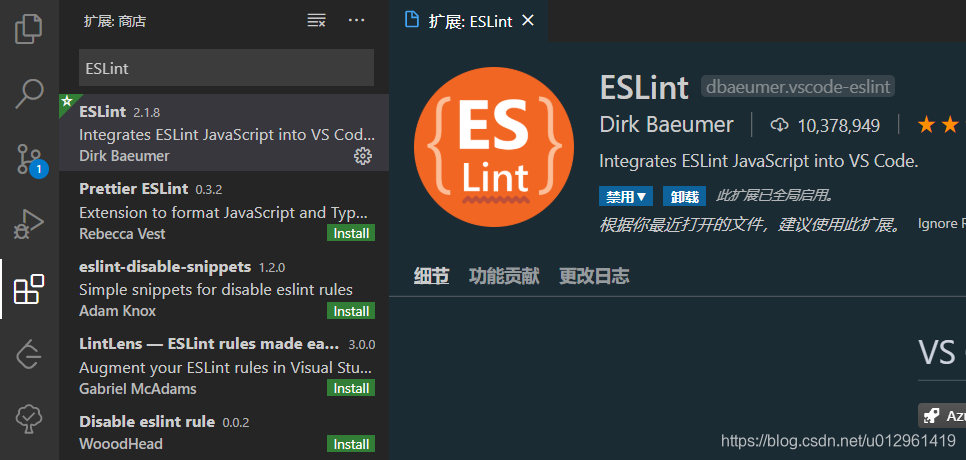This screenshot has width=966, height=460.
Task: Select the ESLint 2.1.8 extension row
Action: pos(224,132)
